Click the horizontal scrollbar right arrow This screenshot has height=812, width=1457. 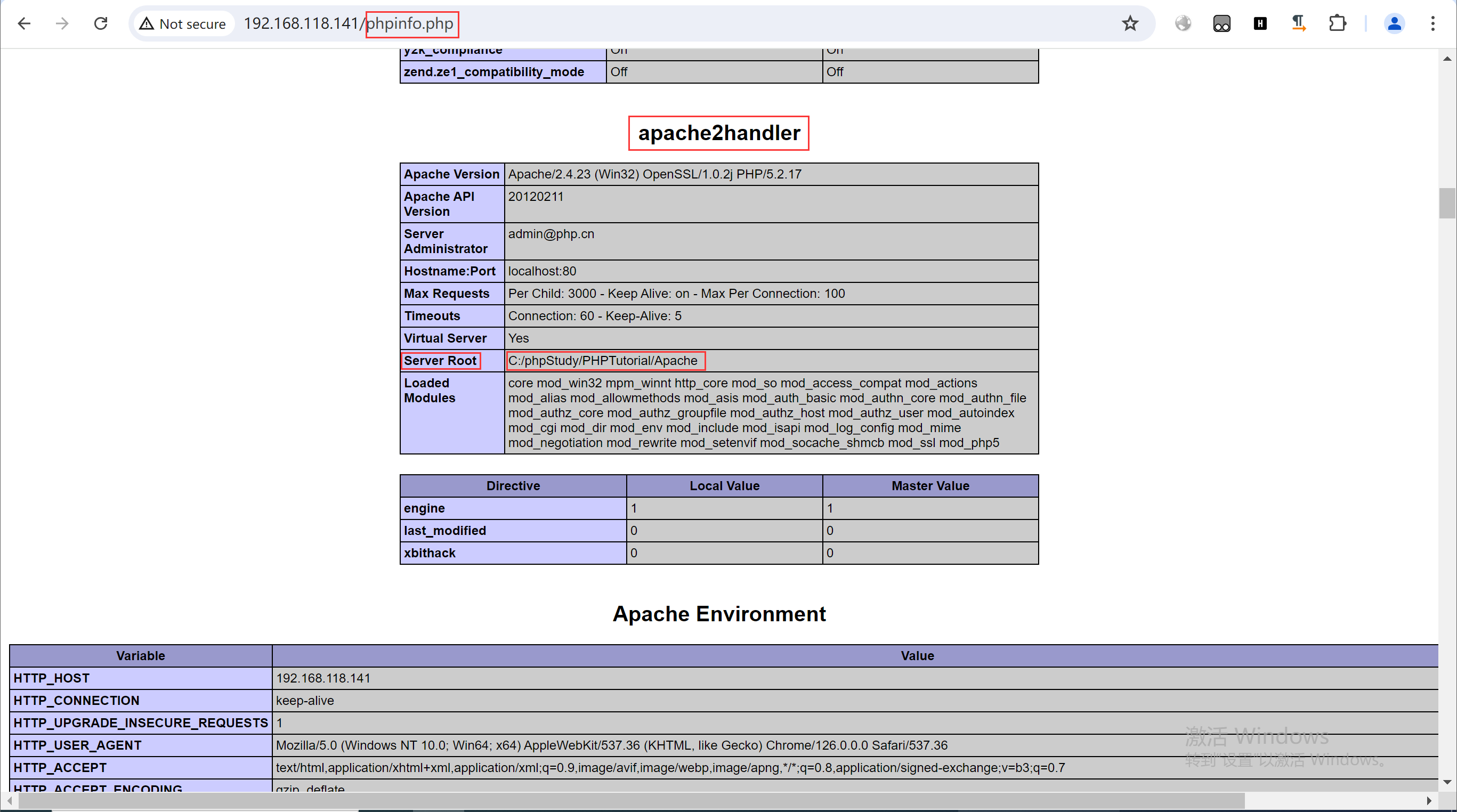(1429, 801)
